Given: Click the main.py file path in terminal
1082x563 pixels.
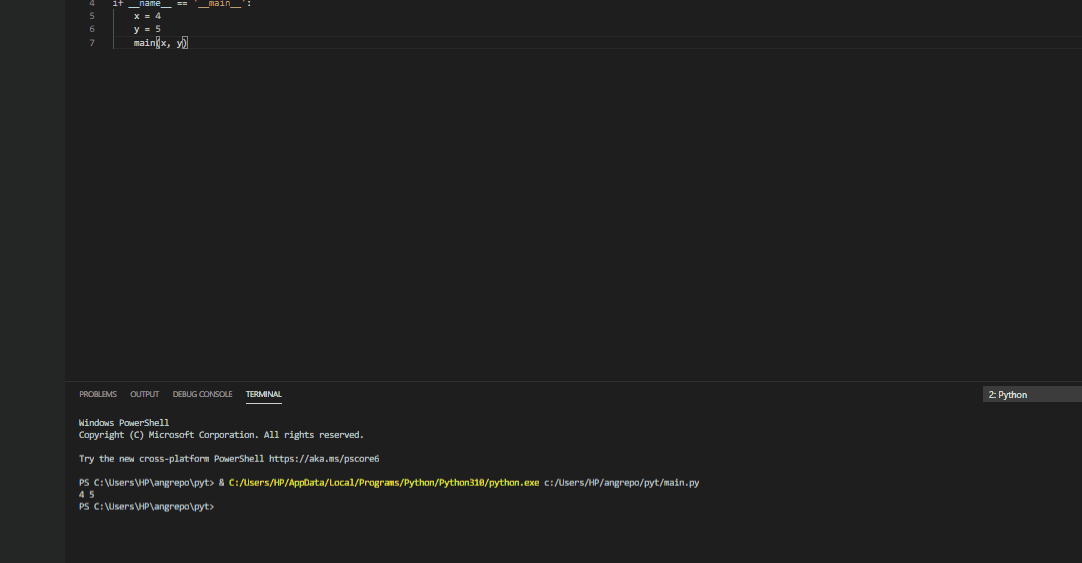Looking at the screenshot, I should pos(621,483).
